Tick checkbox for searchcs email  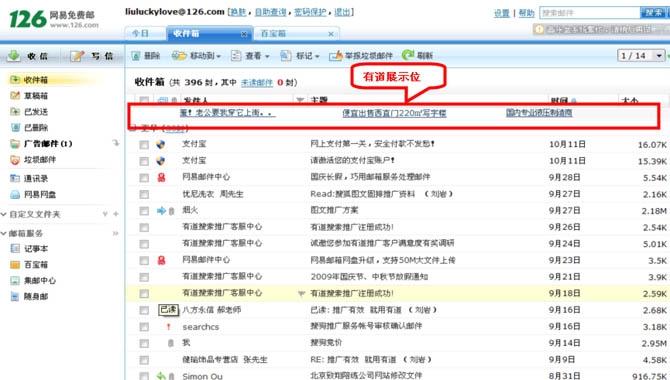pyautogui.click(x=144, y=327)
